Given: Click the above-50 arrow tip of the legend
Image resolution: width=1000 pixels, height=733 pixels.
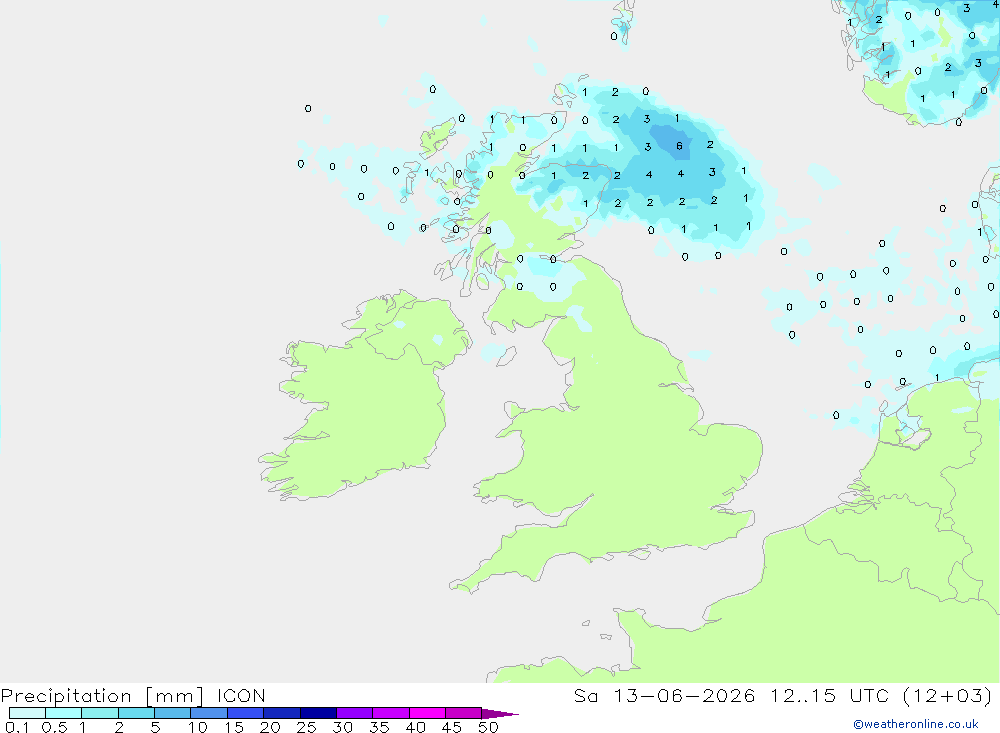Looking at the screenshot, I should (499, 713).
